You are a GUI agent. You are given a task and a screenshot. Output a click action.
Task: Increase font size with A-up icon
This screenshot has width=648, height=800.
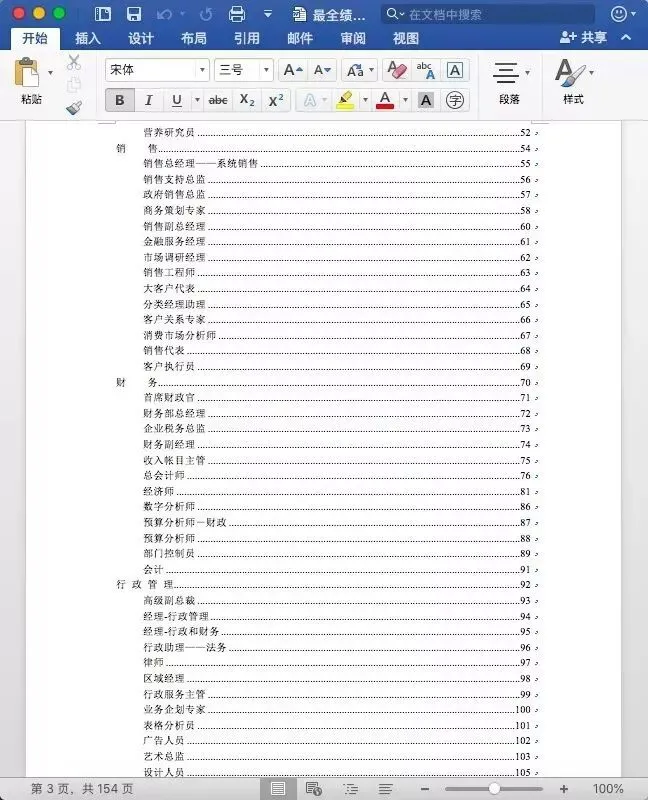pyautogui.click(x=293, y=70)
